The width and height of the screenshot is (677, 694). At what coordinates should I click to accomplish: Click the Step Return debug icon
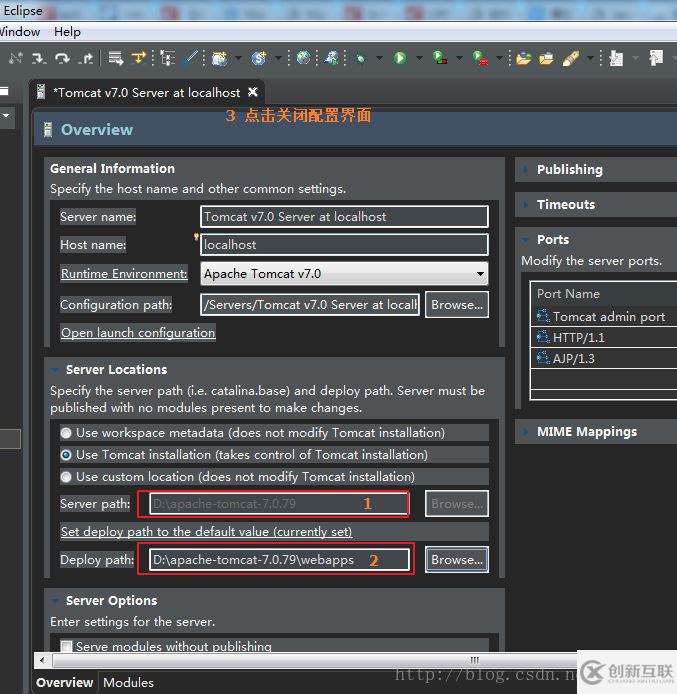pyautogui.click(x=86, y=58)
